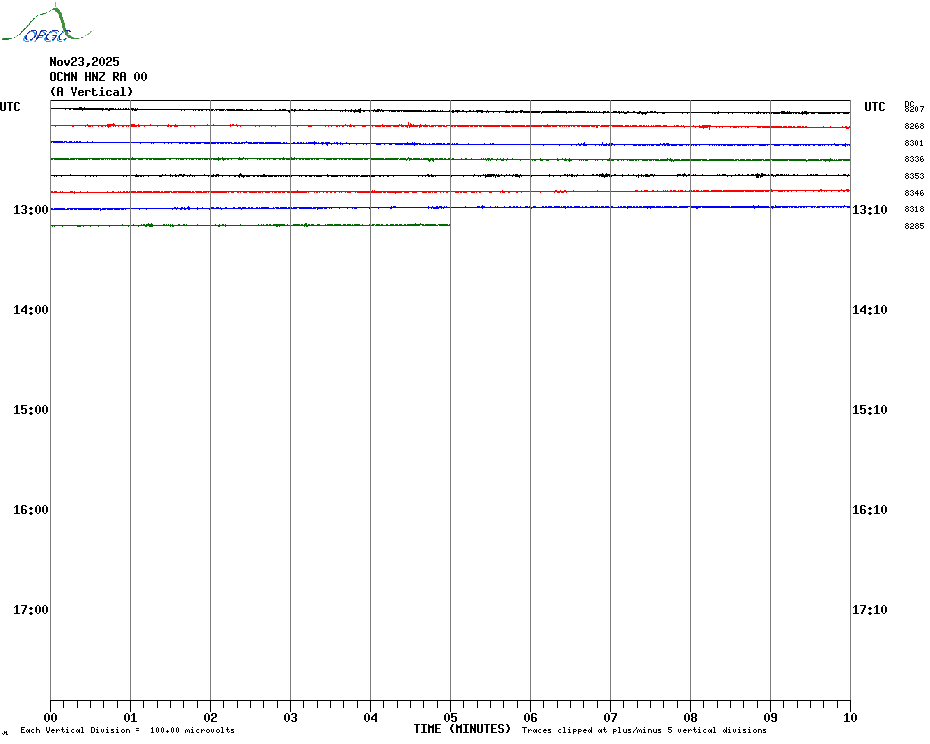
Task: Click the "08" minute axis label
Action: click(690, 718)
